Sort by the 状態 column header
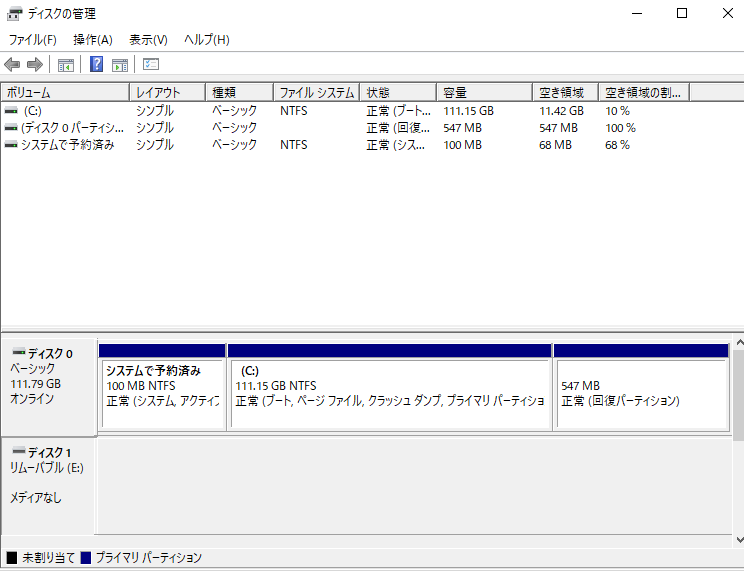This screenshot has width=744, height=571. 398,92
